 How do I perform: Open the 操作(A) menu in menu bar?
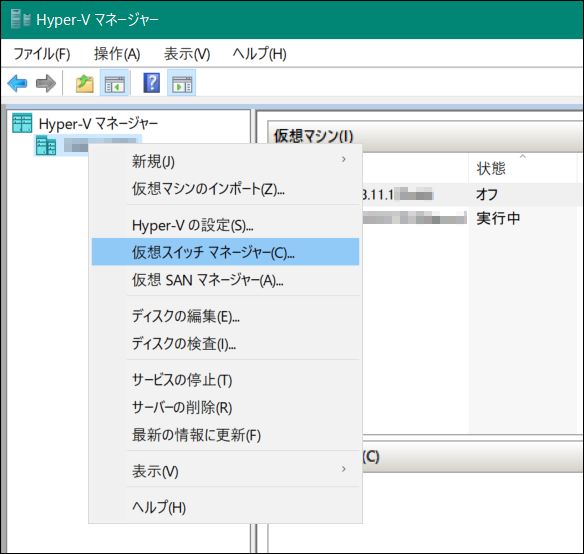click(x=117, y=54)
